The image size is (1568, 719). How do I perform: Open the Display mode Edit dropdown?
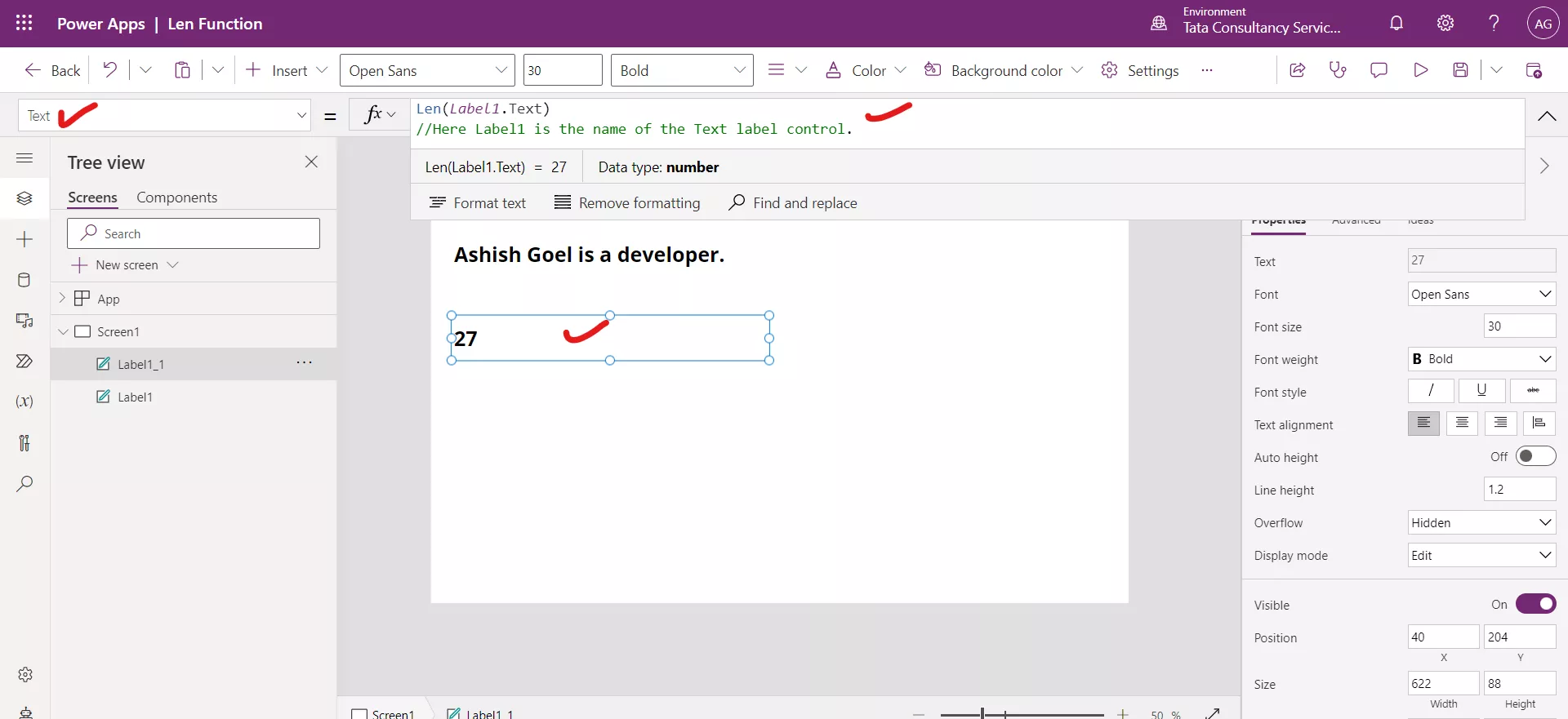pos(1481,555)
